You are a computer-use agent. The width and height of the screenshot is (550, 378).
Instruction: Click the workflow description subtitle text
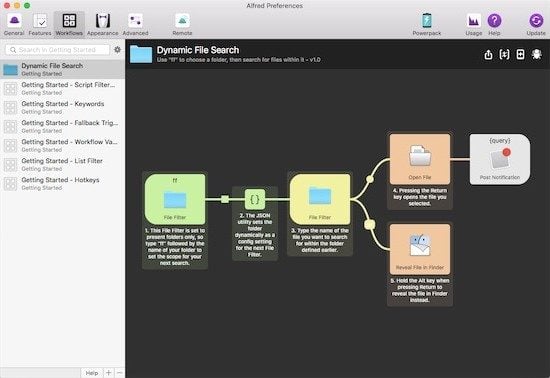[x=239, y=60]
